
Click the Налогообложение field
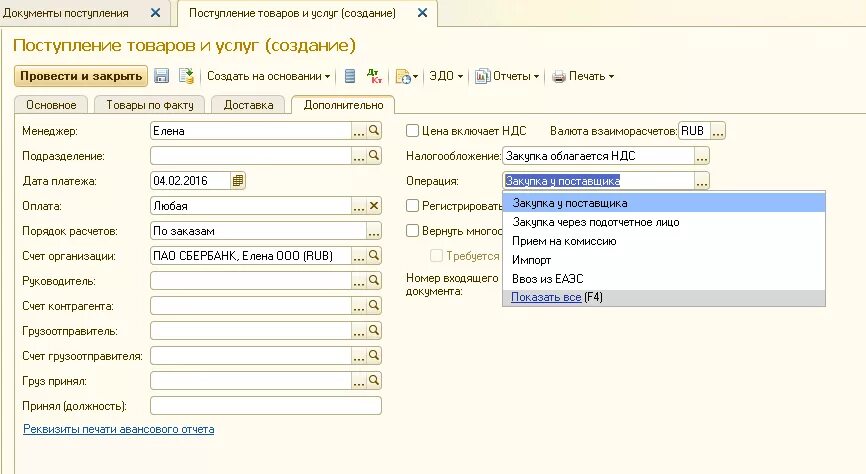598,156
